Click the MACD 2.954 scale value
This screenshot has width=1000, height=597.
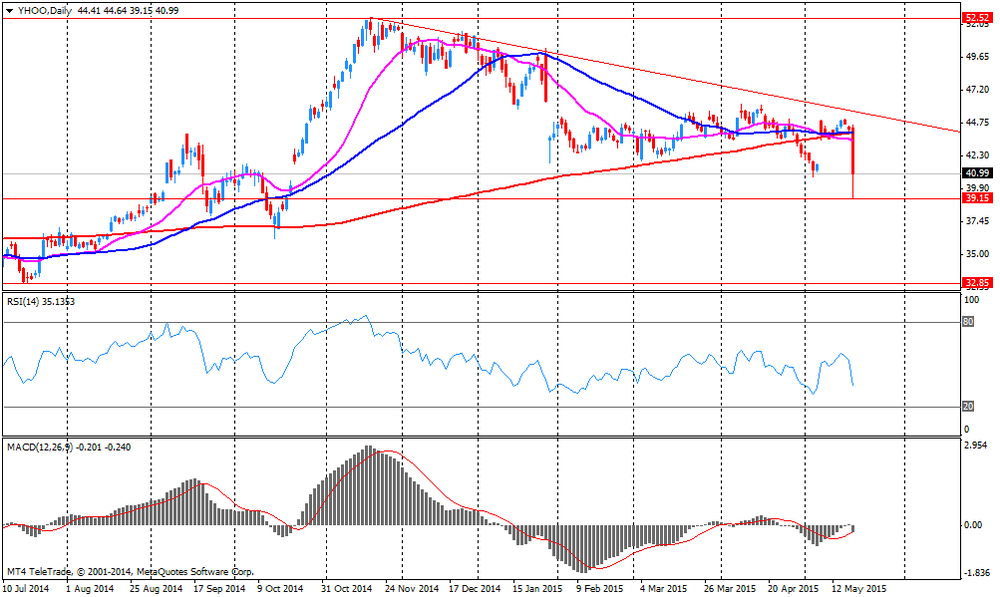pos(976,445)
